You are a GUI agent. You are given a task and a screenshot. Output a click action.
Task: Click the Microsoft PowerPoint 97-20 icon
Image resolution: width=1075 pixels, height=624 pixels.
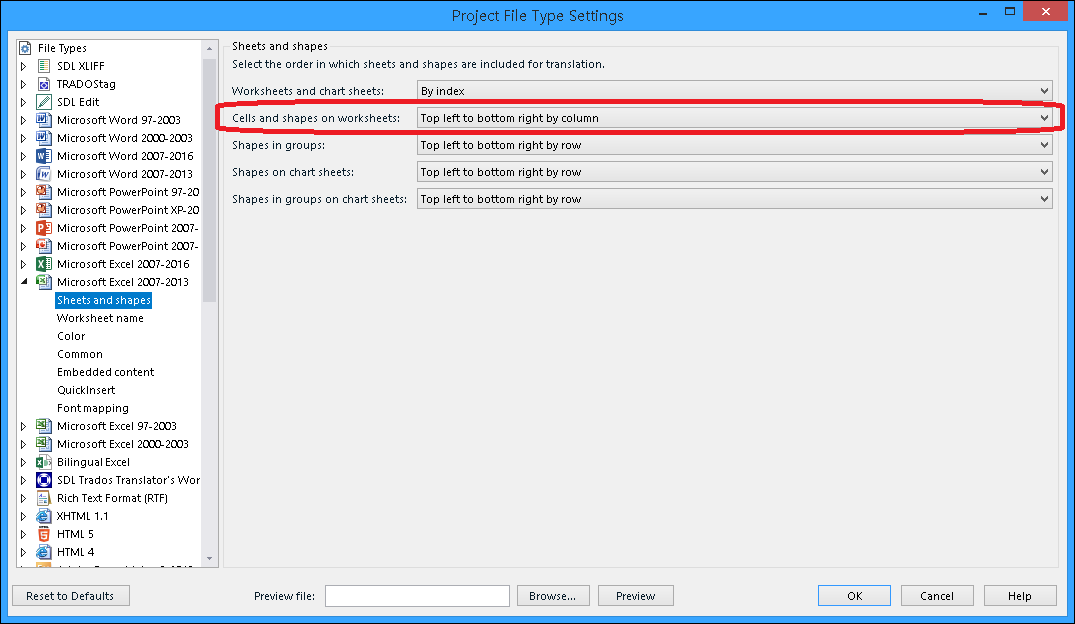click(x=43, y=192)
